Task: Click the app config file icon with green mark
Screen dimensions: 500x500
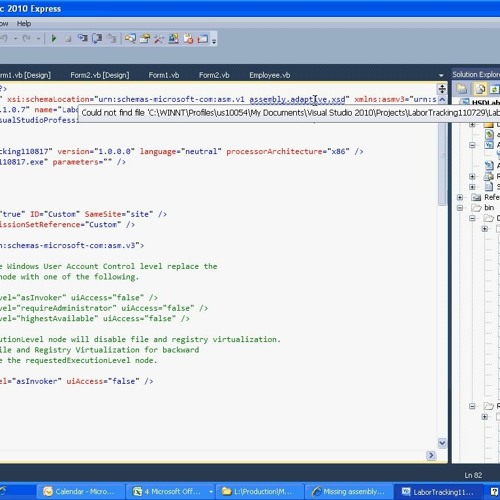Action: (489, 135)
